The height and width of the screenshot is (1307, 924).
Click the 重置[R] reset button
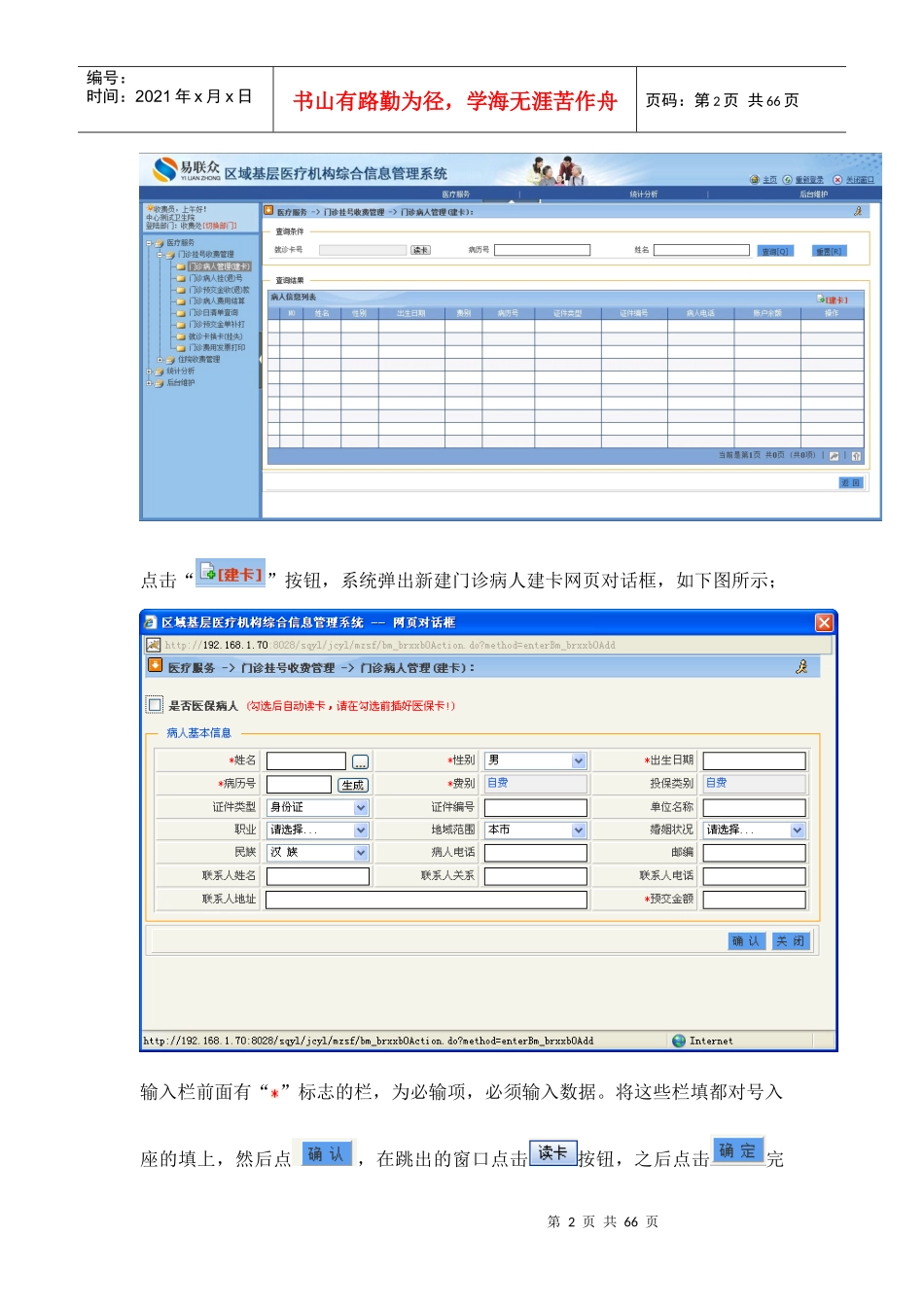tap(829, 251)
